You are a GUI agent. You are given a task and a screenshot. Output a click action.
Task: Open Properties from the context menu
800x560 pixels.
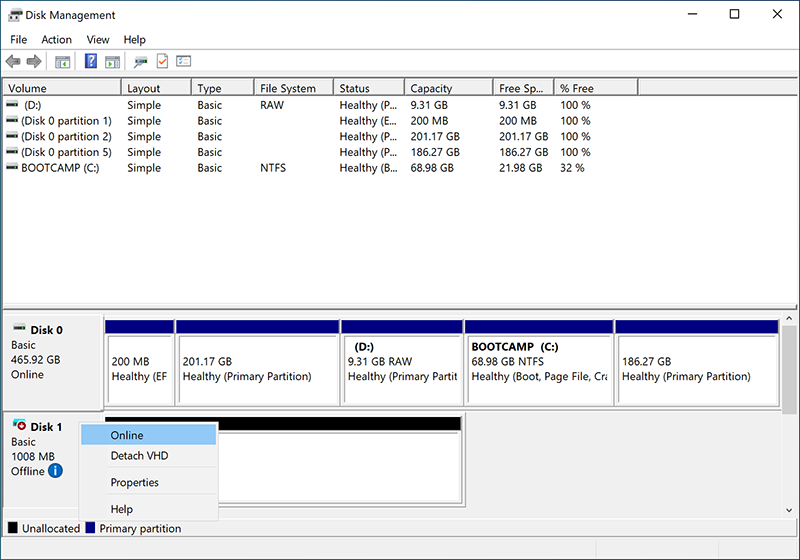(x=134, y=483)
